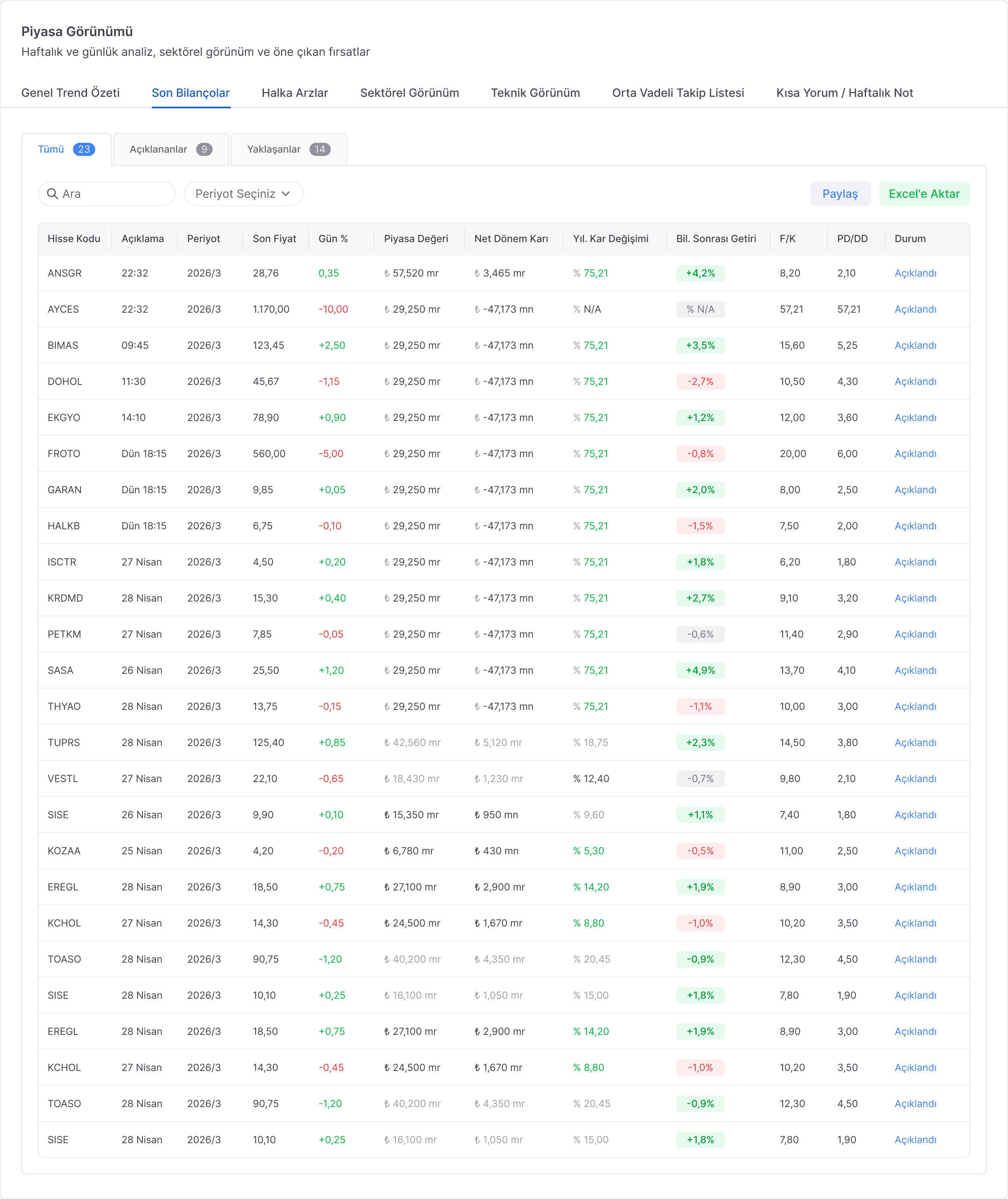This screenshot has height=1199, width=1008.
Task: Open Açıklandı link in GARAN row
Action: coord(915,490)
